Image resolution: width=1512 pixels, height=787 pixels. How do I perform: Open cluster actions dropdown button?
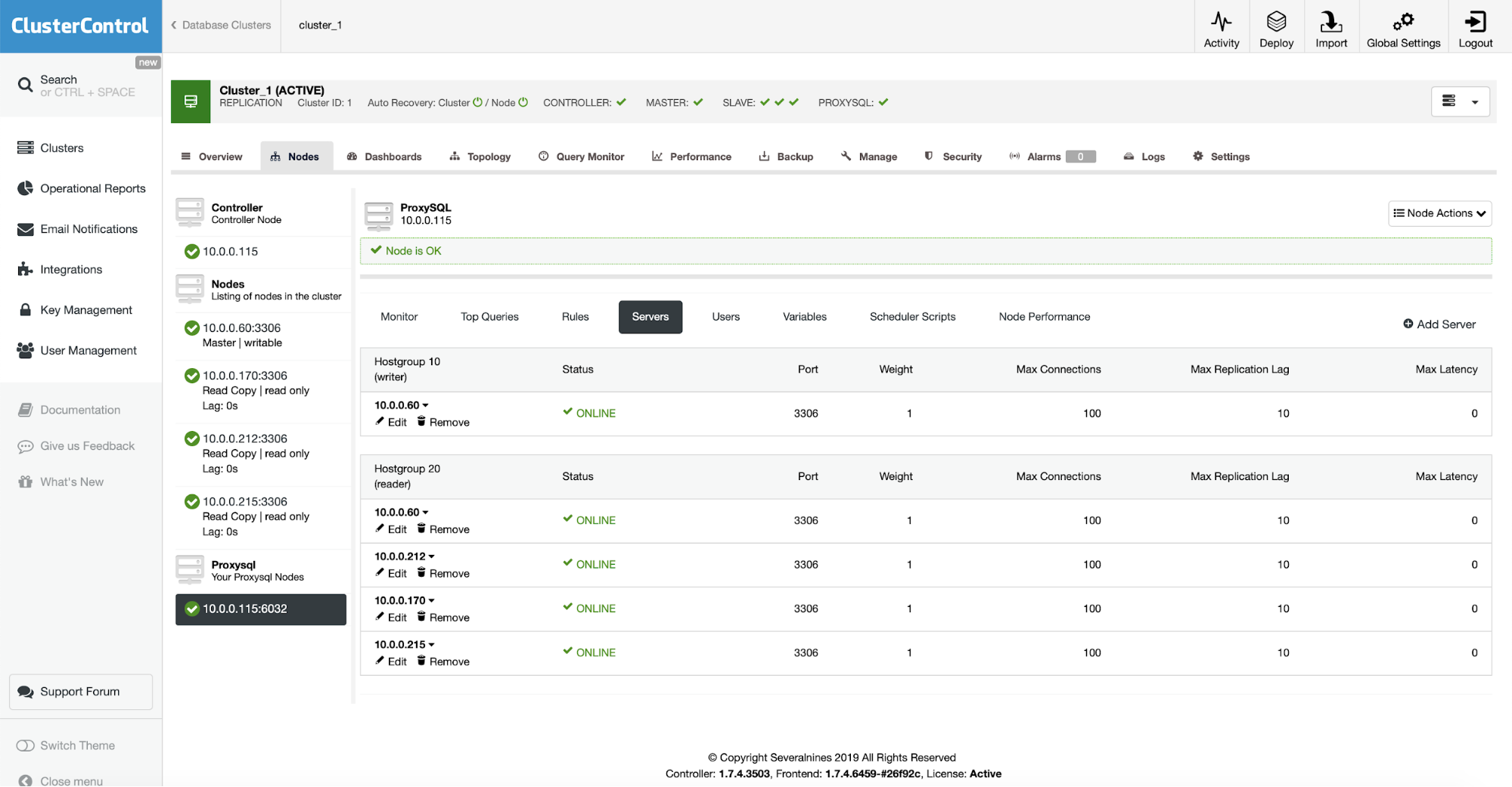click(1461, 101)
